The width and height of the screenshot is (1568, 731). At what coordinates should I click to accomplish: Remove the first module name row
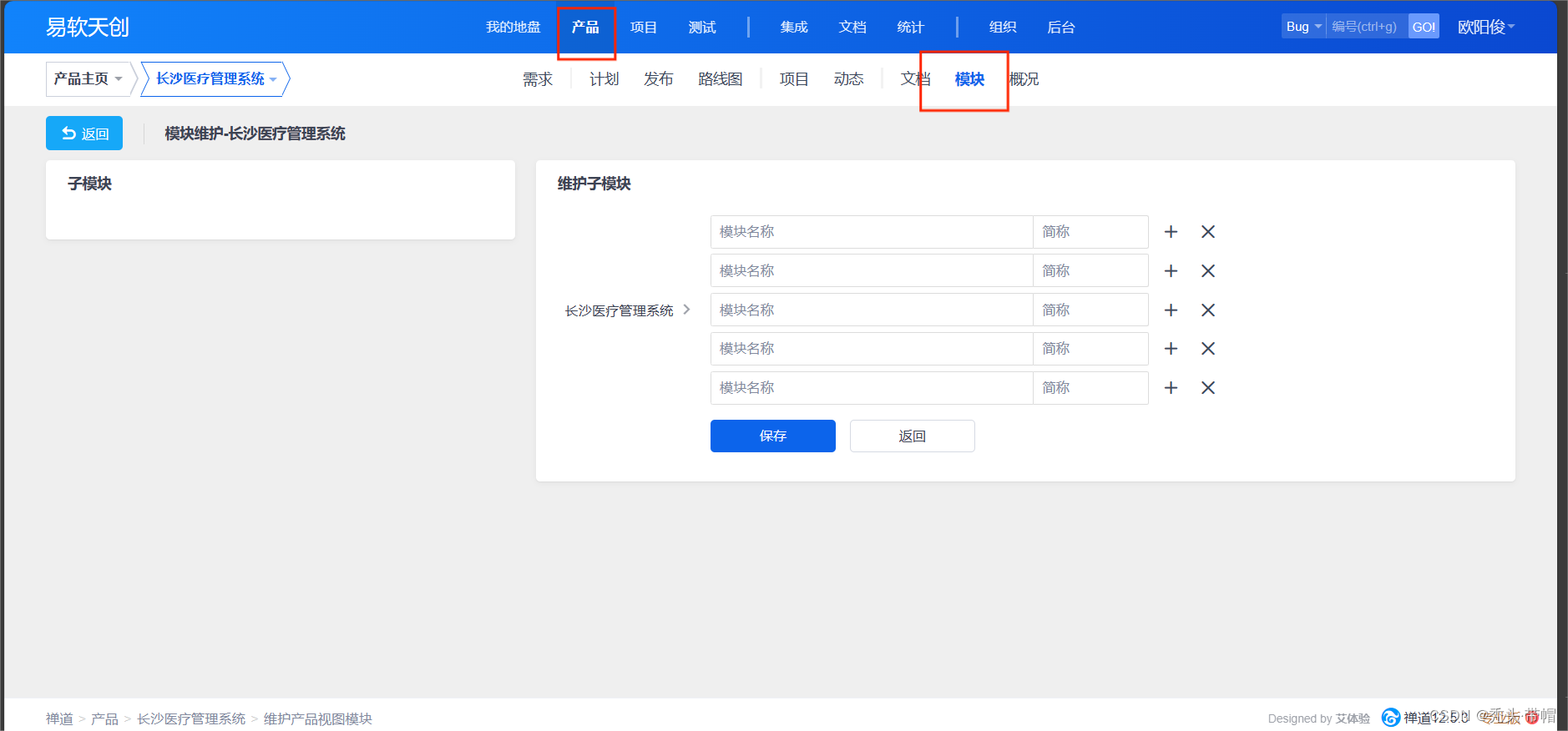click(1207, 232)
